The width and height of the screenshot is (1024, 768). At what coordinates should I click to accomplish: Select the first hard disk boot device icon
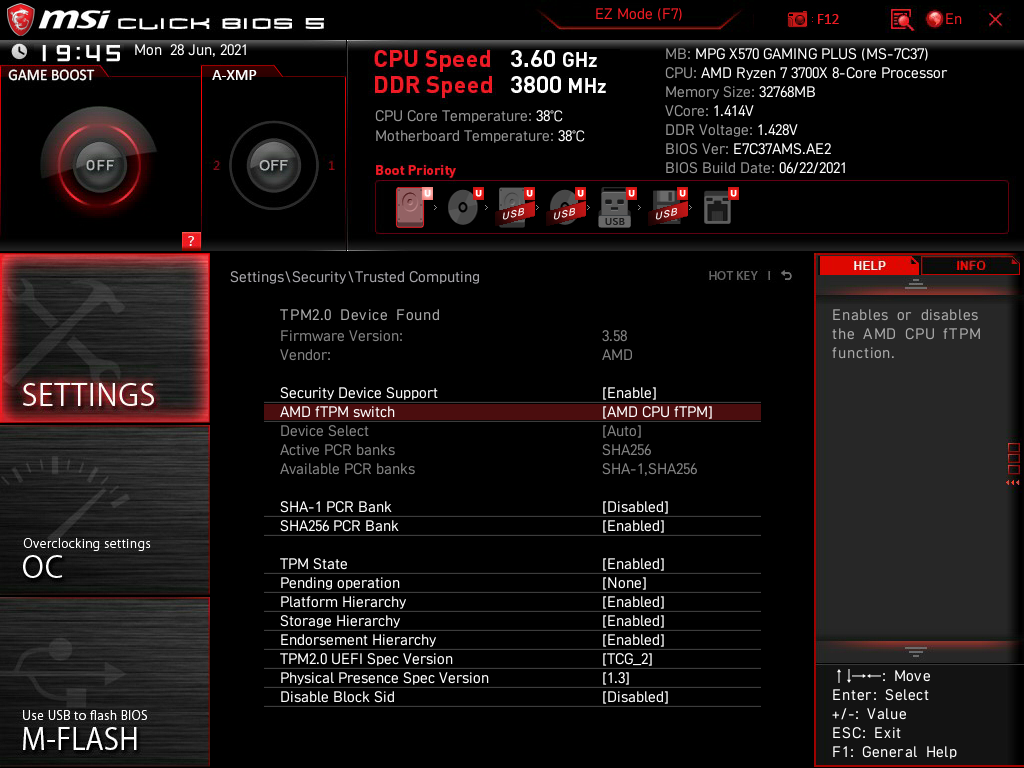point(410,207)
